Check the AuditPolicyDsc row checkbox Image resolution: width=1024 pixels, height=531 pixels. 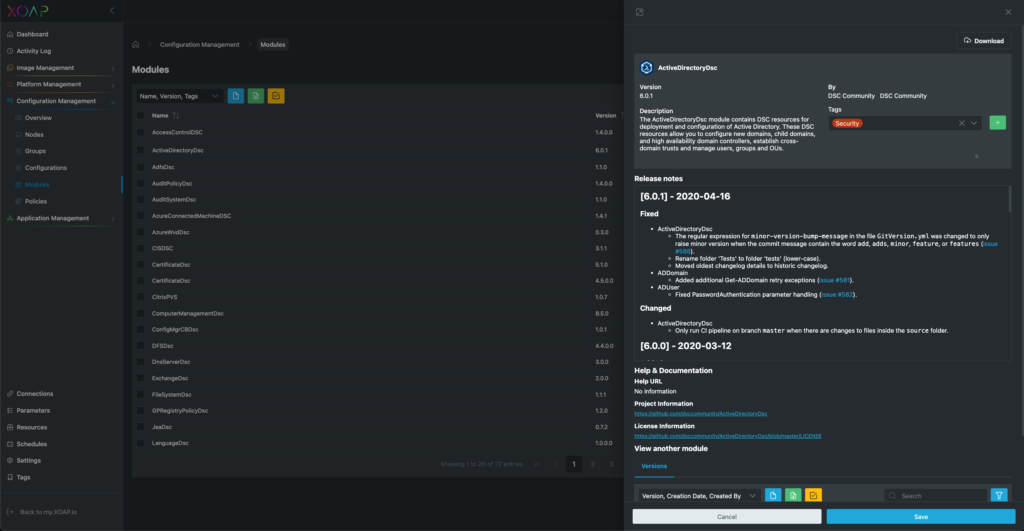[140, 184]
